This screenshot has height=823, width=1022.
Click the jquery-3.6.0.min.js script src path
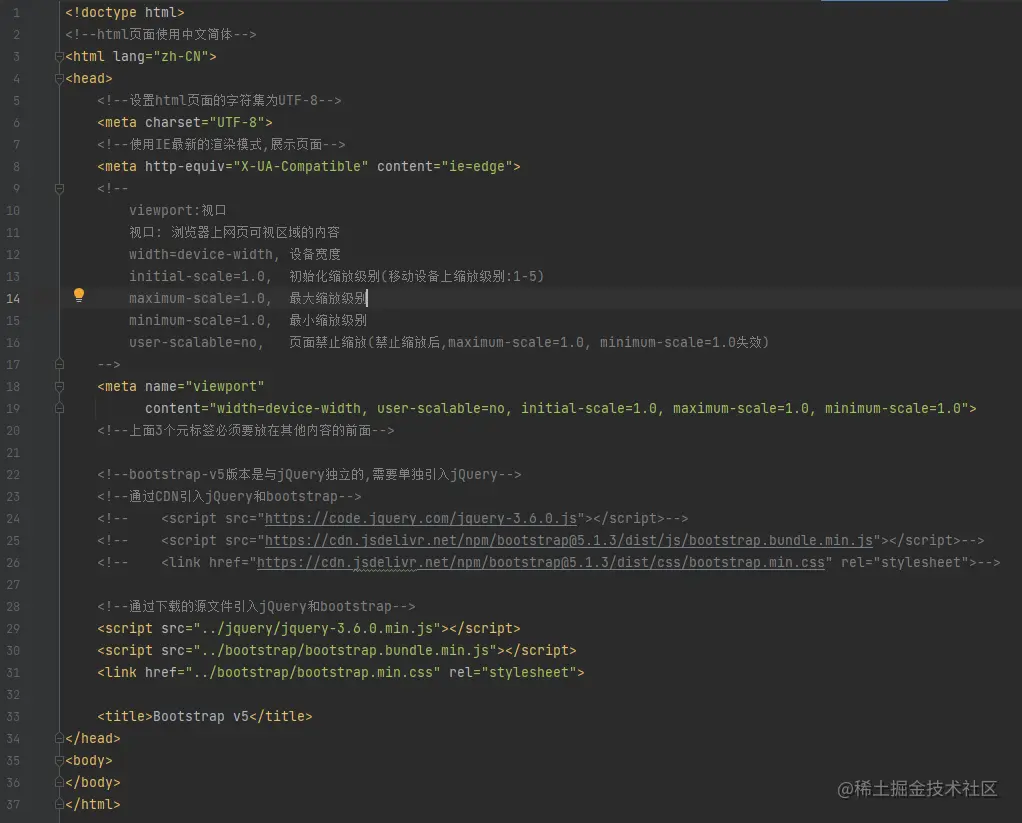click(x=317, y=629)
